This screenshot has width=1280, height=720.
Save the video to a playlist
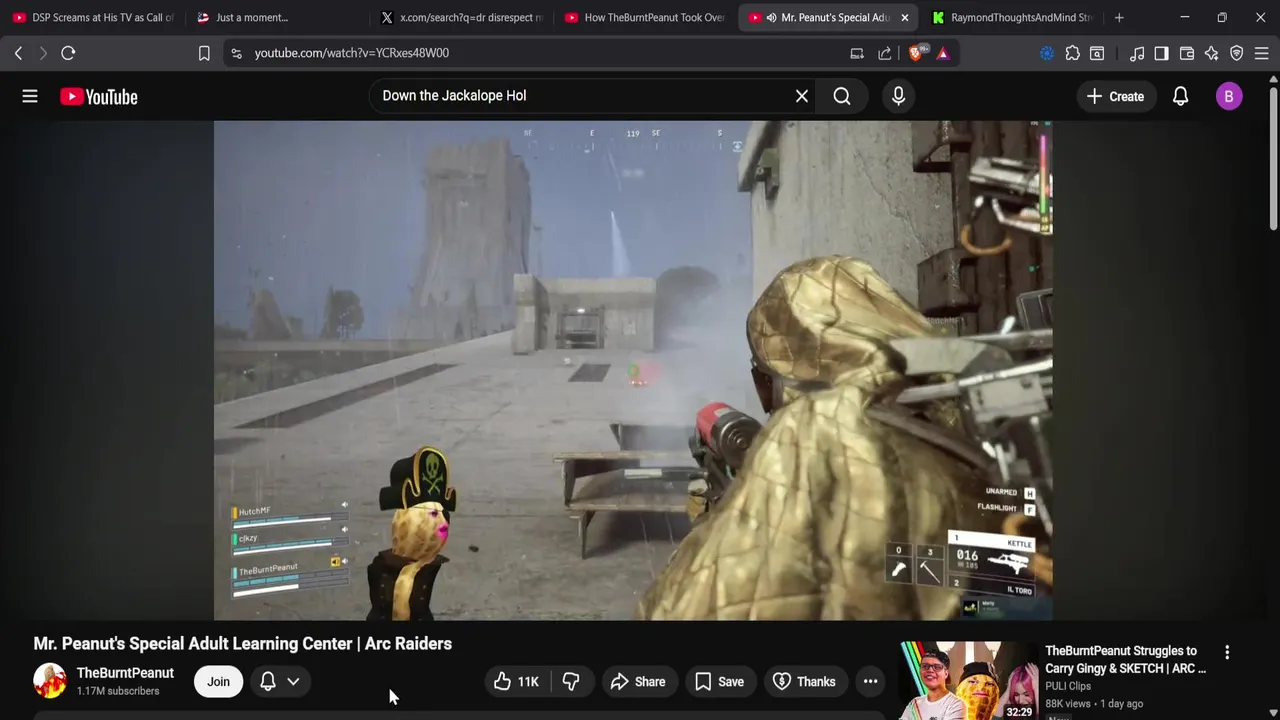719,682
